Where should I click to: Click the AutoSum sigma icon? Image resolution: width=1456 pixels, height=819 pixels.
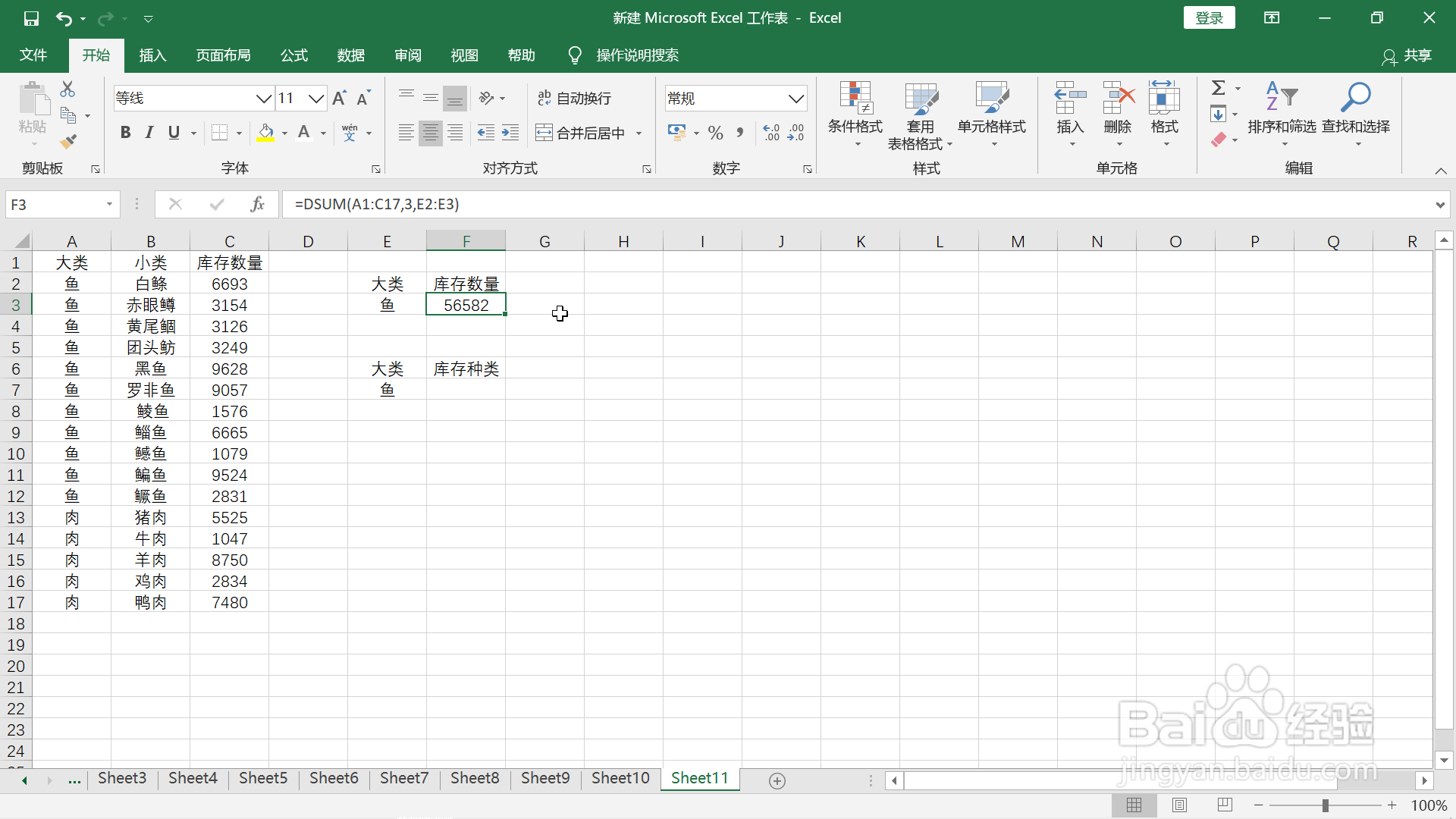[1218, 89]
